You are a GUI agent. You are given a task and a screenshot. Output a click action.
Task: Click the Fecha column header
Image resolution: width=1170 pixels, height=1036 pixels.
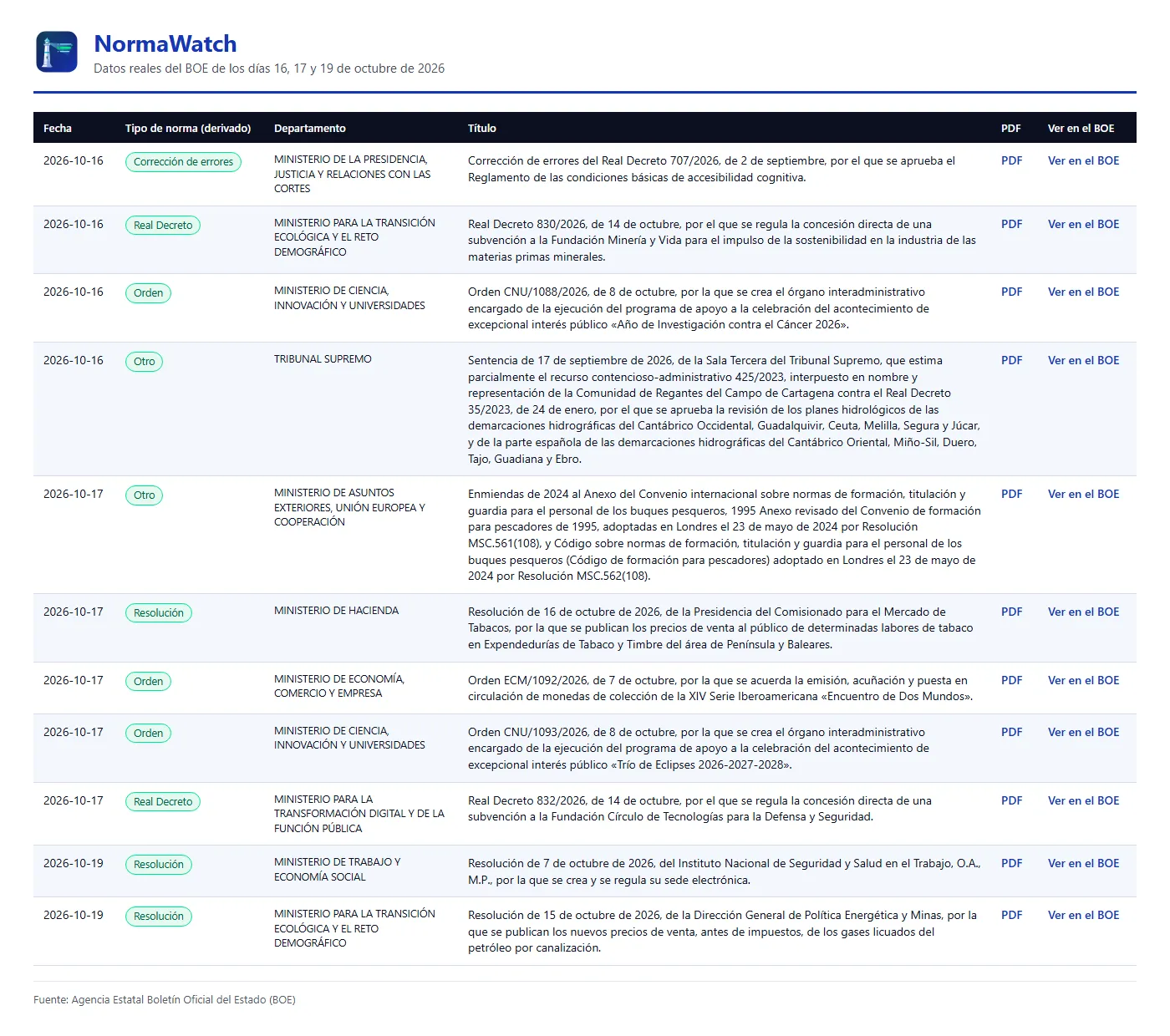click(58, 128)
